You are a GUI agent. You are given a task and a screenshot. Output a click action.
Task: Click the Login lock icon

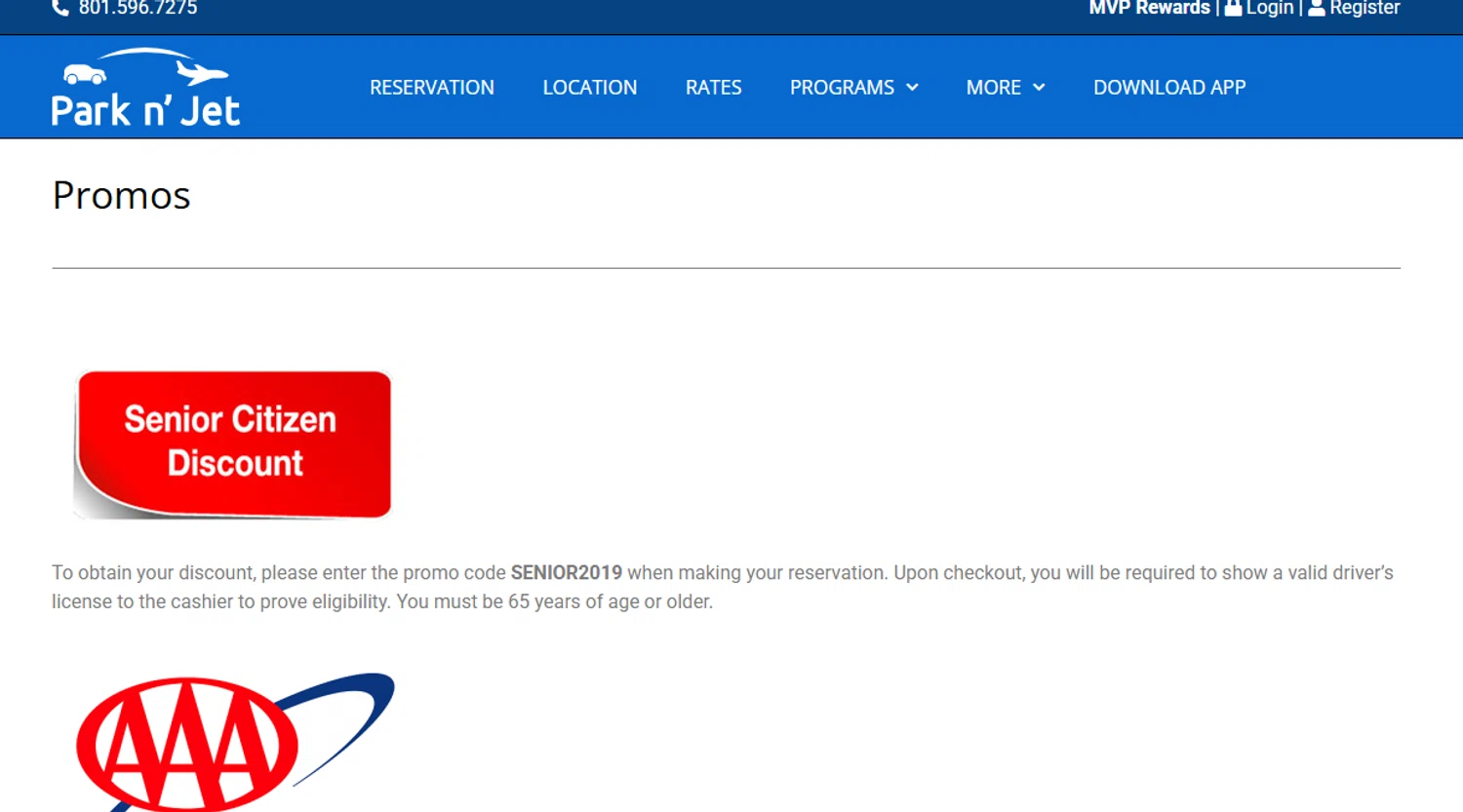click(1233, 8)
